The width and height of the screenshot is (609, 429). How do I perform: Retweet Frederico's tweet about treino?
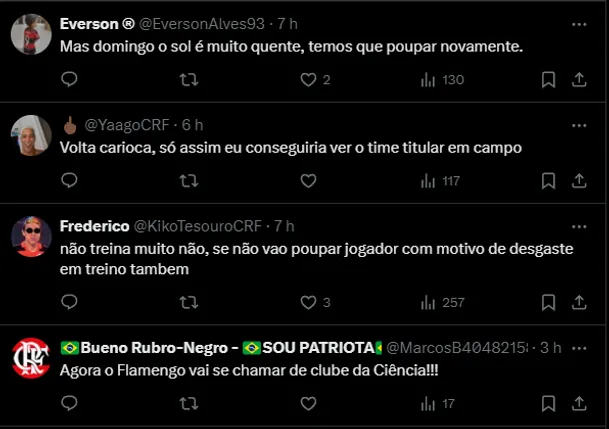[187, 302]
